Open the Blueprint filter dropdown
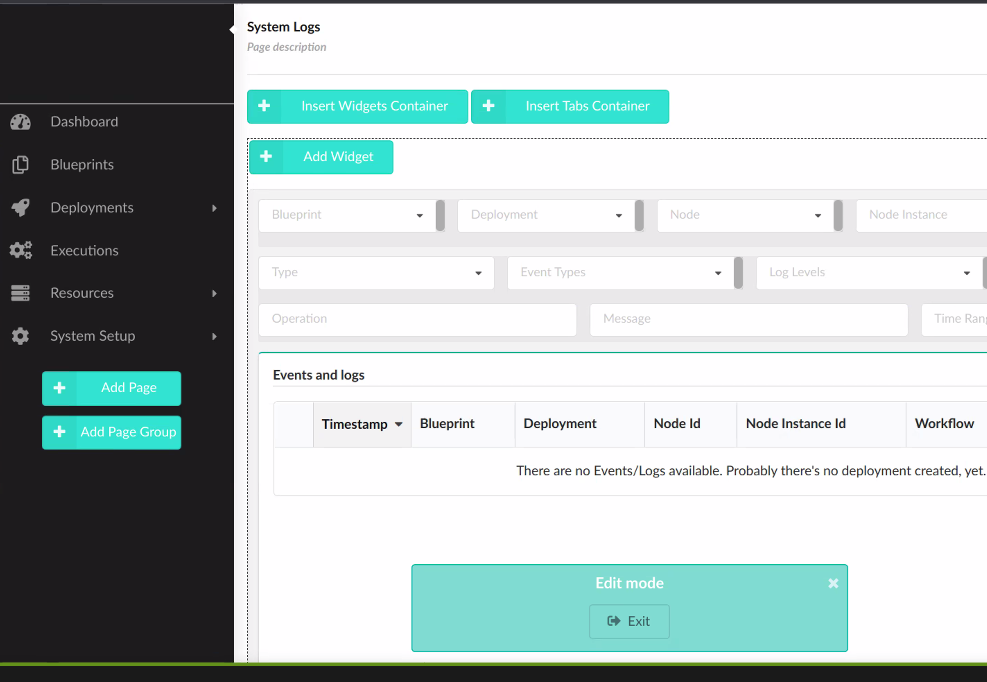 click(346, 215)
